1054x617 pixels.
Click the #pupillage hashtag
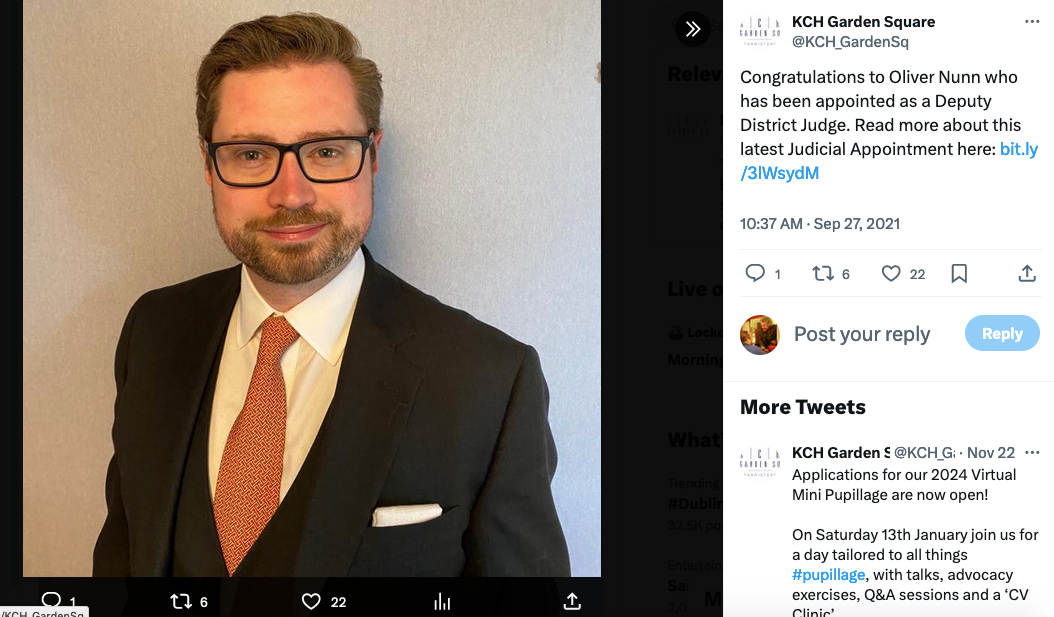point(828,574)
